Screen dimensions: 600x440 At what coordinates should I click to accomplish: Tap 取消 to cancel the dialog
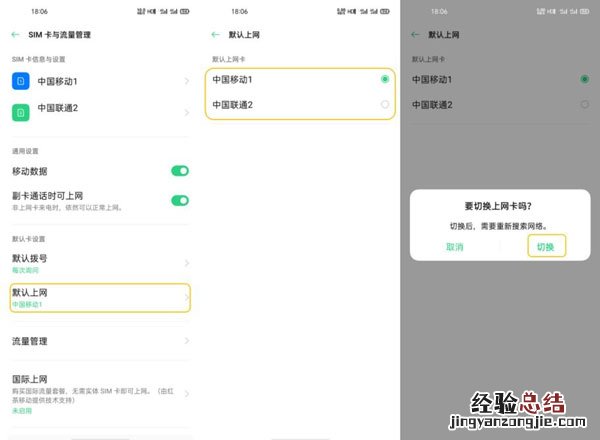[x=455, y=247]
